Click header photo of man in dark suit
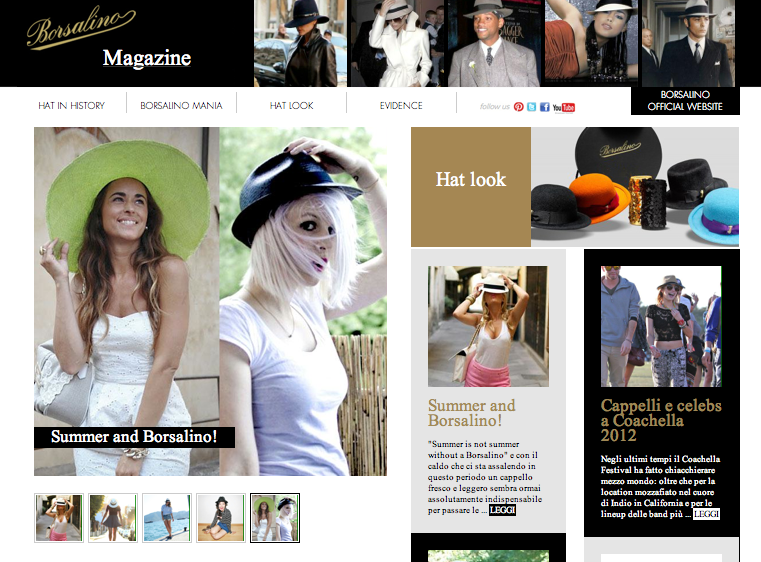This screenshot has width=761, height=562. [x=688, y=43]
